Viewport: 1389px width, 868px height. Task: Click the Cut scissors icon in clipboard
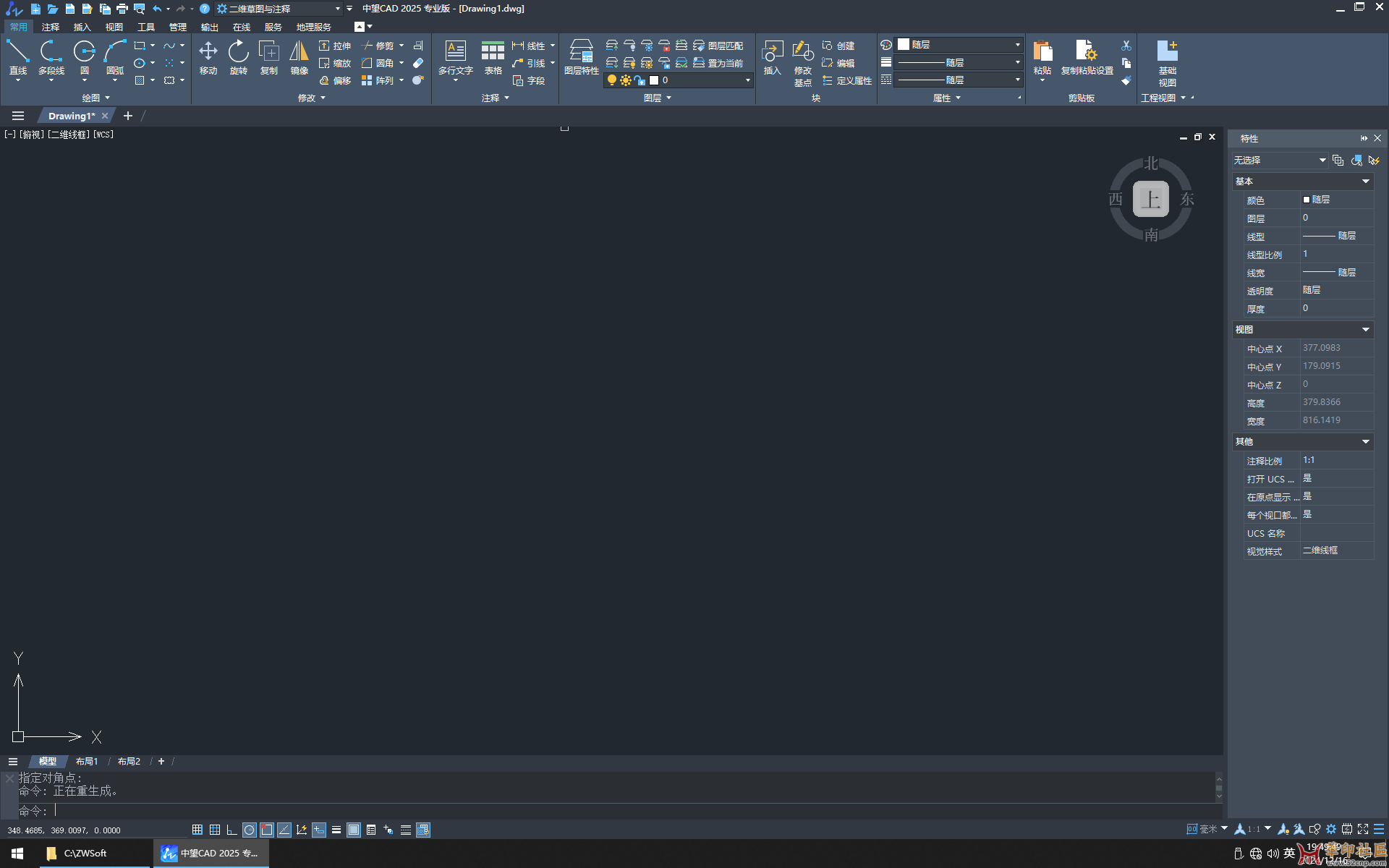pyautogui.click(x=1126, y=46)
